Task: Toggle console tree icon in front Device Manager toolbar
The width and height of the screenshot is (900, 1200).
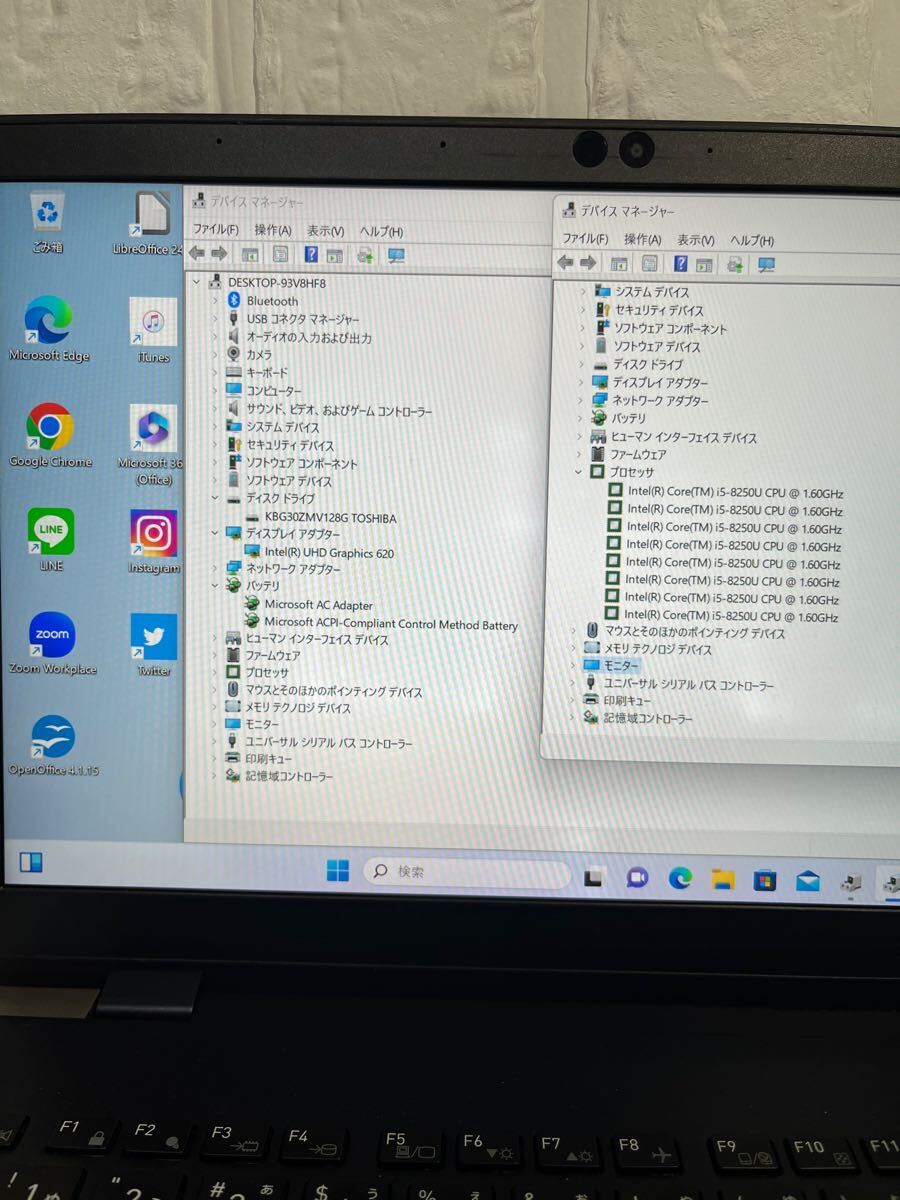Action: (x=619, y=264)
